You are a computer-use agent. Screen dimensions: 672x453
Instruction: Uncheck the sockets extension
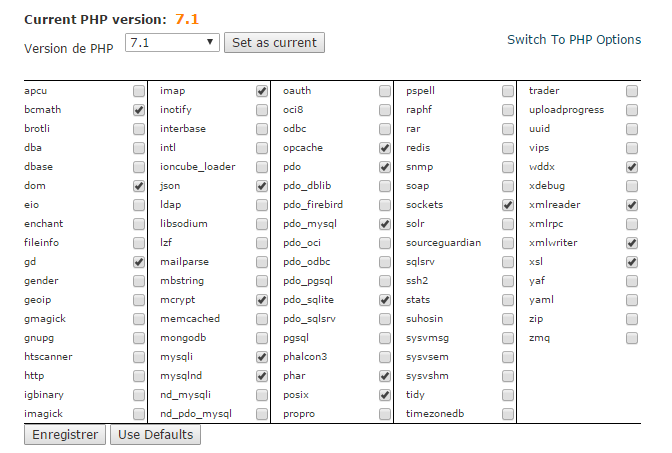[x=508, y=205]
